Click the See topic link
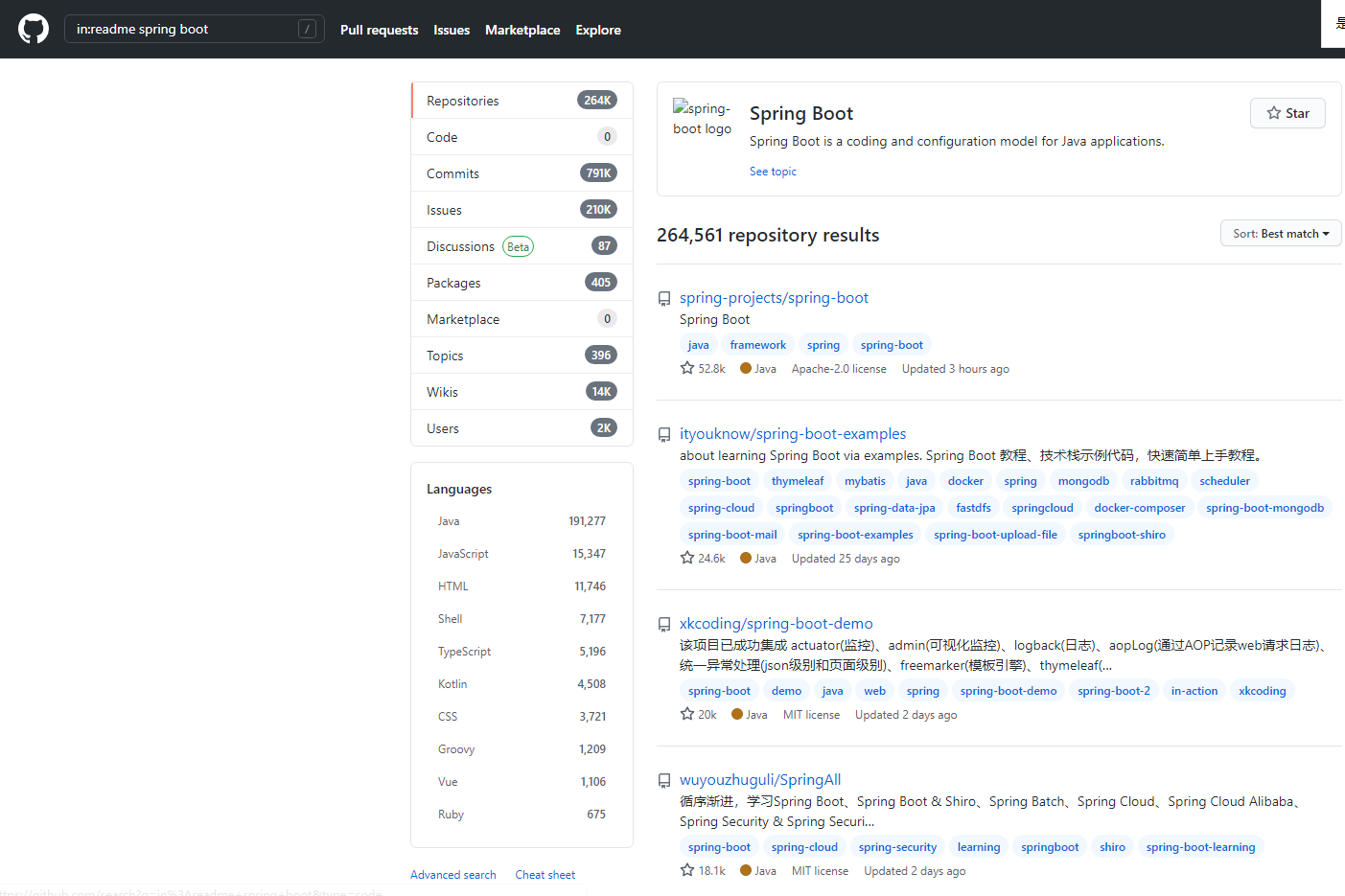The width and height of the screenshot is (1345, 896). [773, 172]
